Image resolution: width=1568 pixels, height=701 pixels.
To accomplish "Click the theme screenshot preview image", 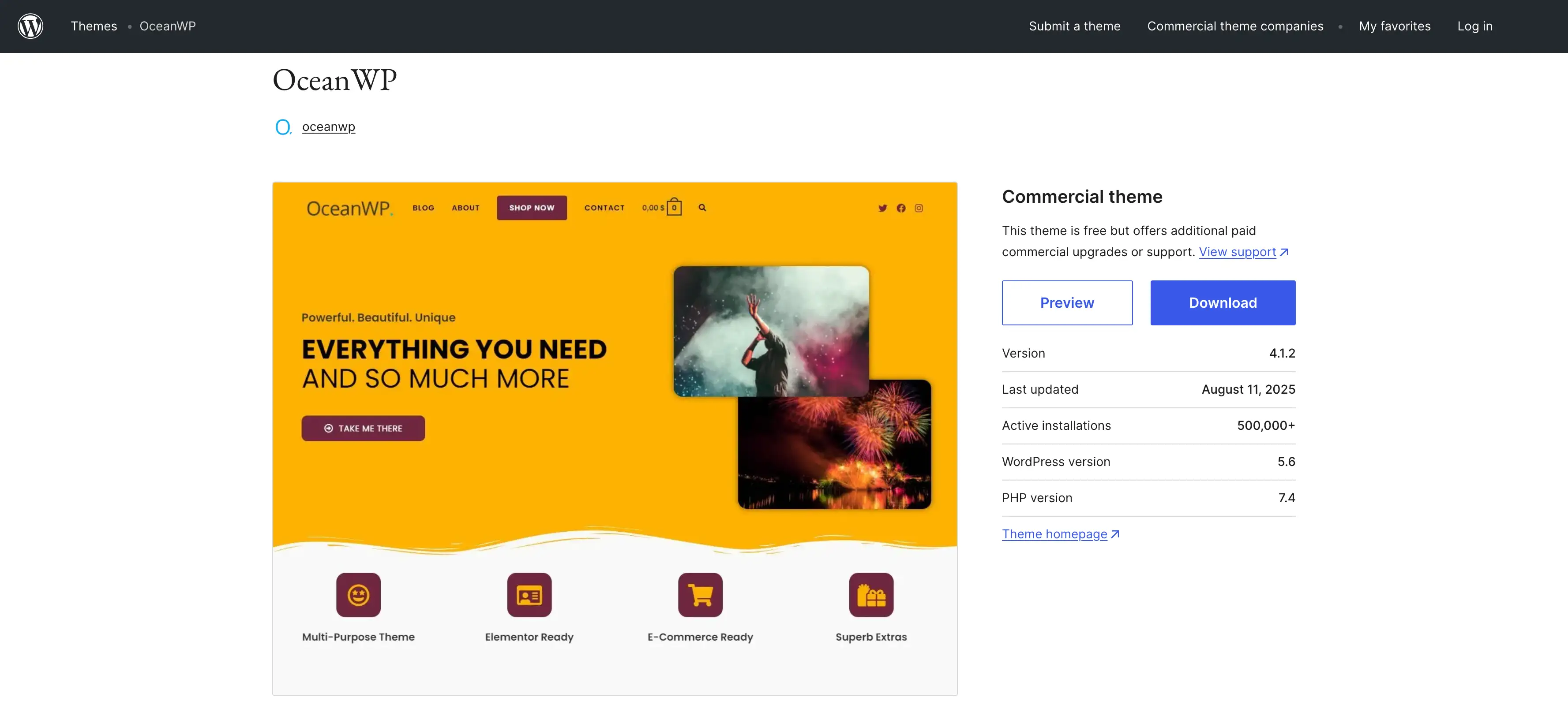I will click(x=615, y=438).
